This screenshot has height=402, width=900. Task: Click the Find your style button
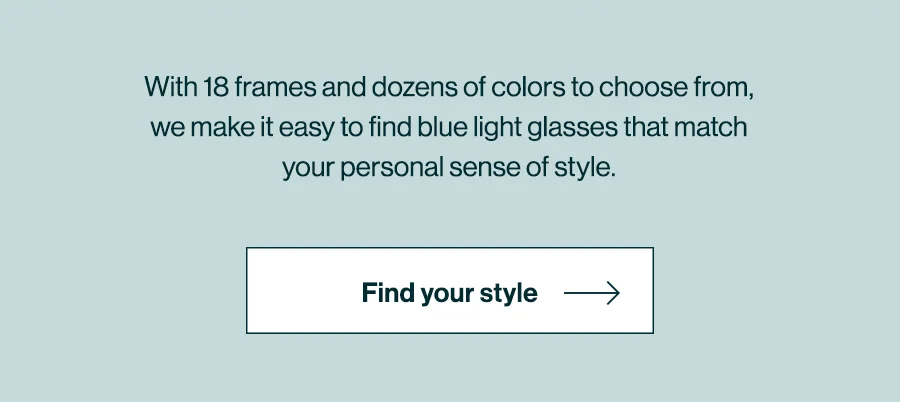pos(449,290)
